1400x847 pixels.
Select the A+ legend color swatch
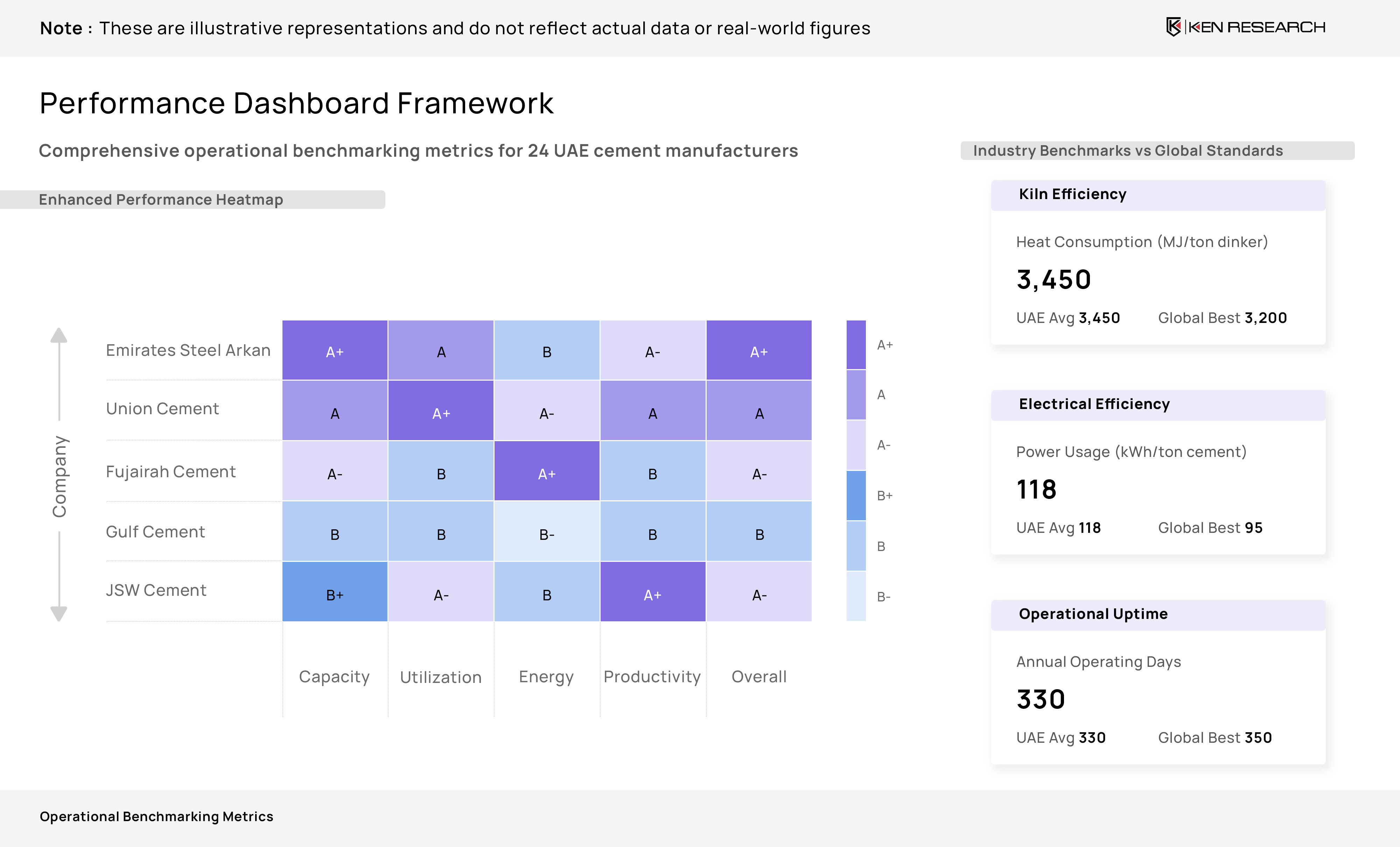click(x=856, y=345)
